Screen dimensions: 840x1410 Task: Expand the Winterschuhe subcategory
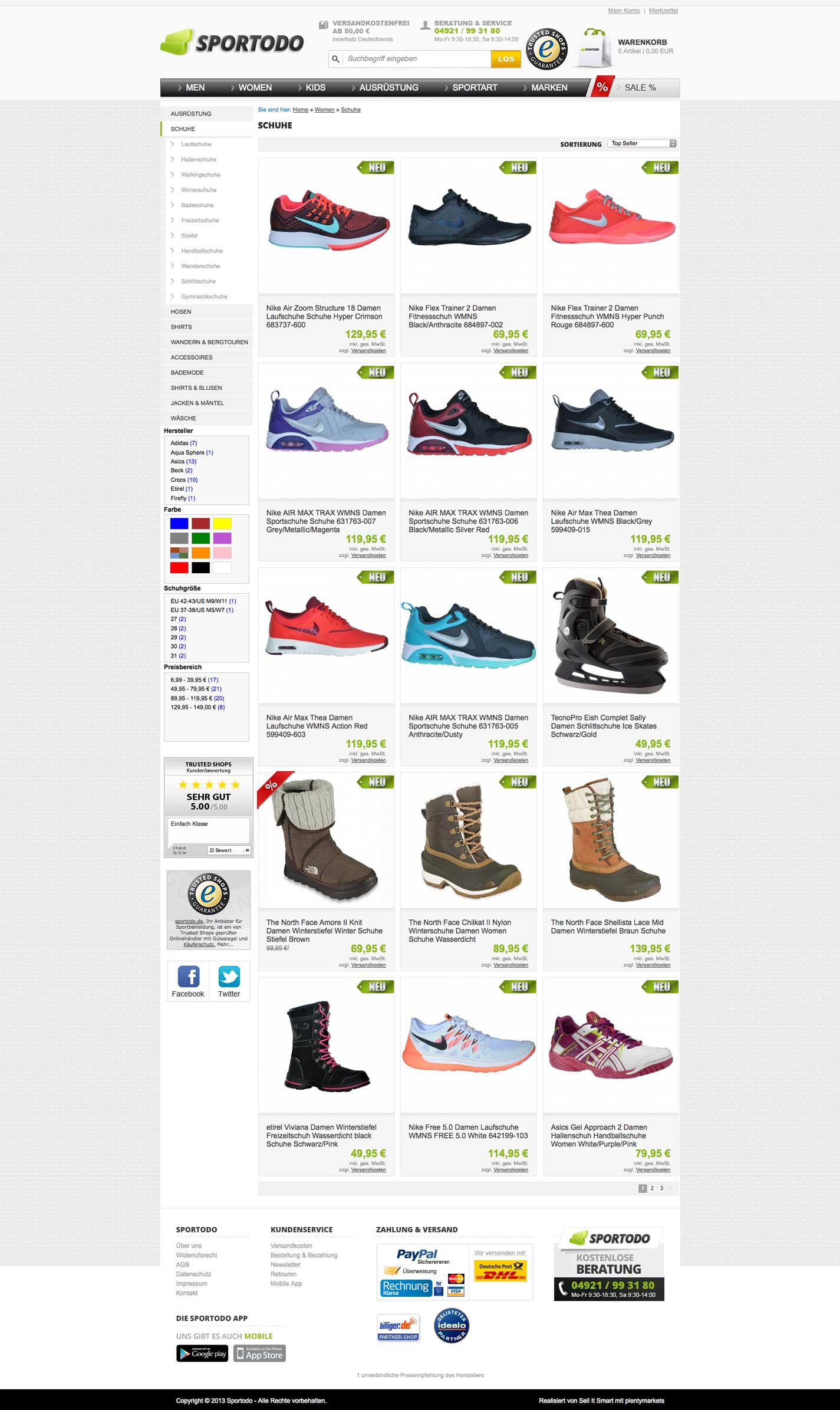point(199,190)
